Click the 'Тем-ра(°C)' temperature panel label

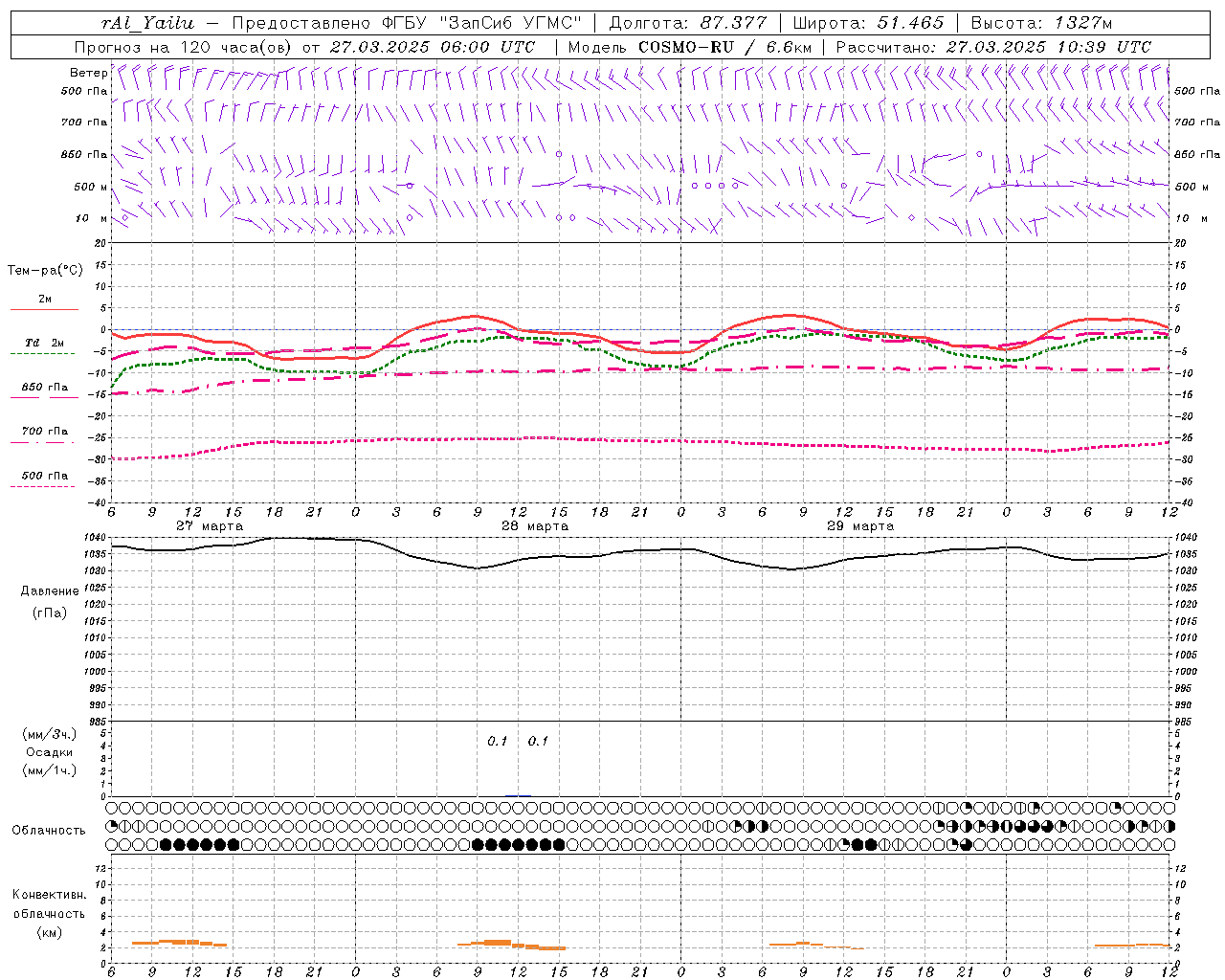pos(45,271)
